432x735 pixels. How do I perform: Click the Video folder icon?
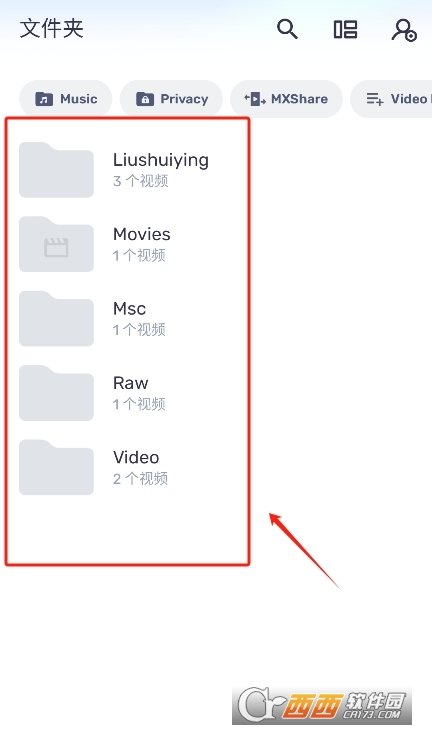[x=56, y=467]
